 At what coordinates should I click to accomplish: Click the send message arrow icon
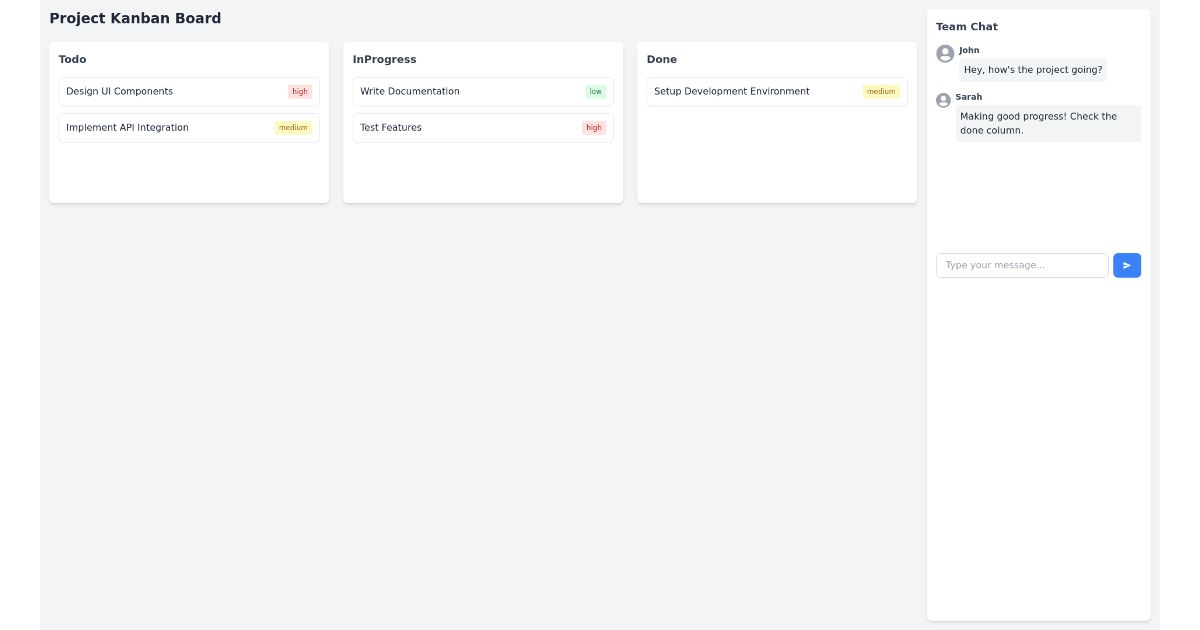tap(1126, 265)
